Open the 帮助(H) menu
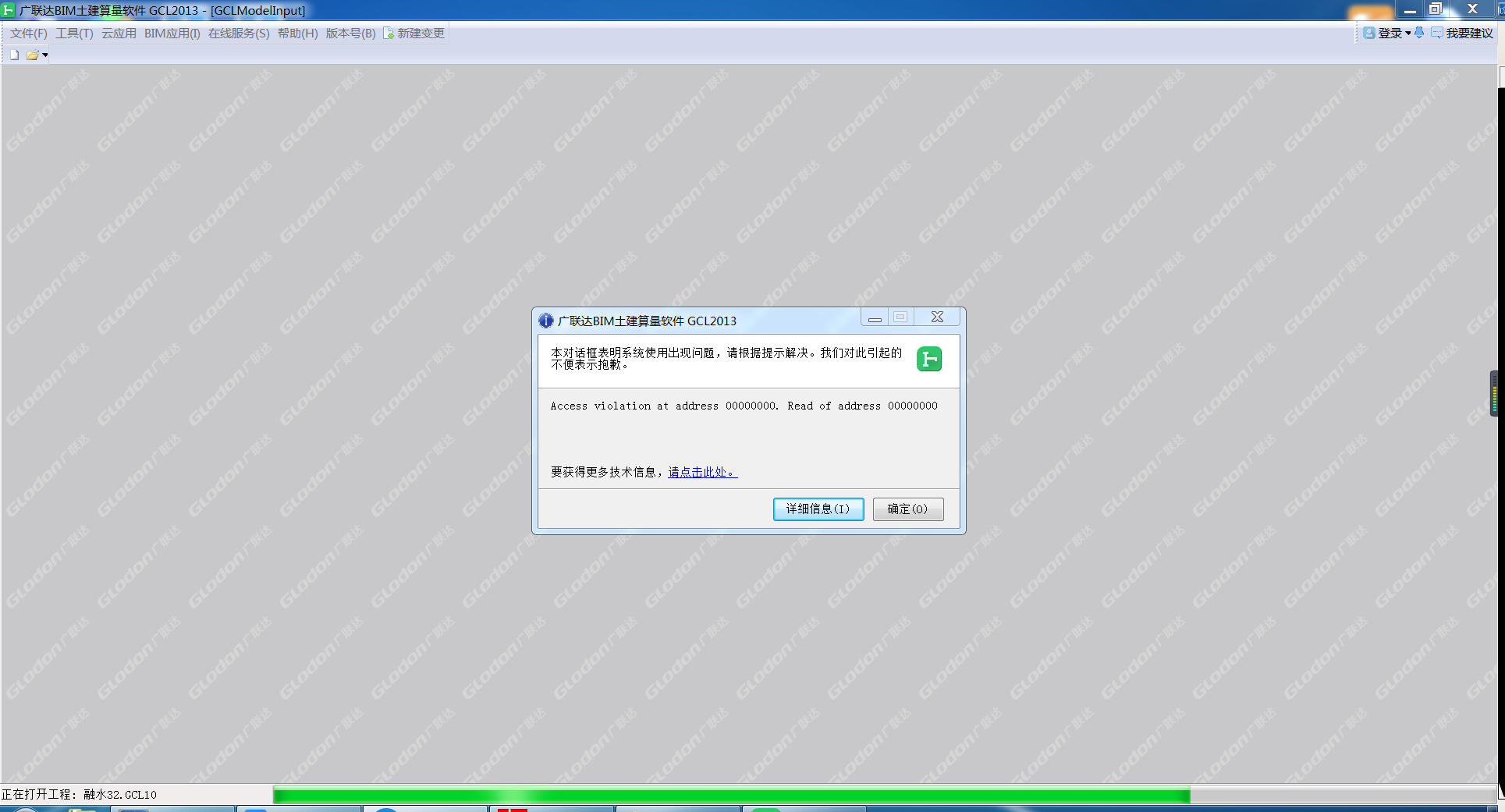The image size is (1505, 812). pyautogui.click(x=298, y=34)
